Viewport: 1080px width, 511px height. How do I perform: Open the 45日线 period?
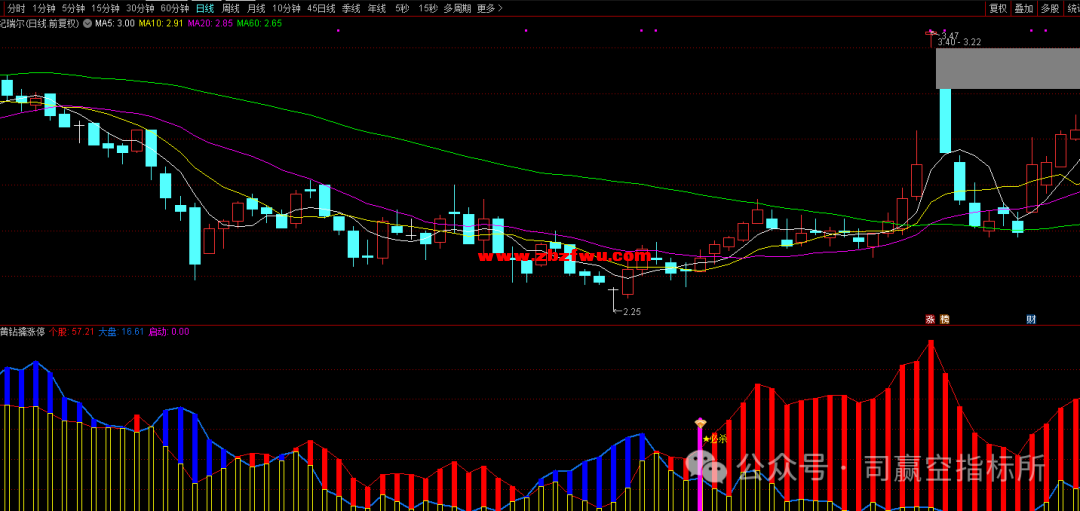click(x=321, y=9)
